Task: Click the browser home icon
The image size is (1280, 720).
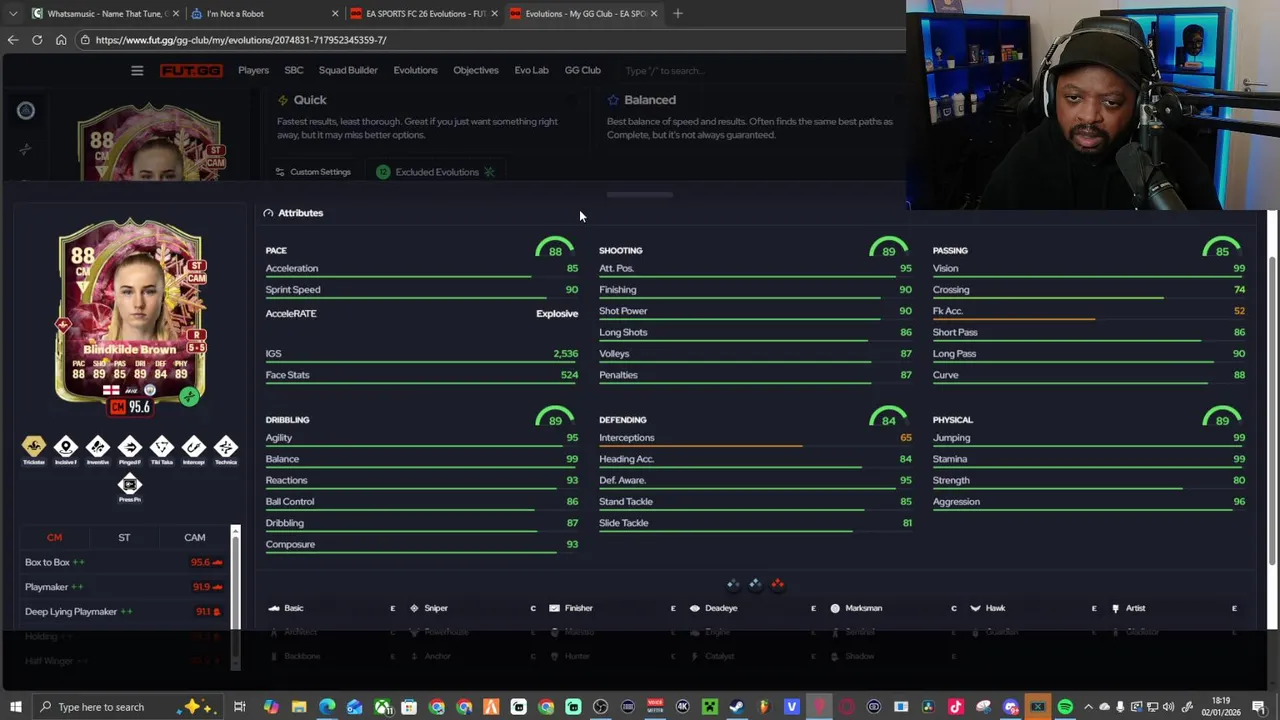Action: coord(61,40)
